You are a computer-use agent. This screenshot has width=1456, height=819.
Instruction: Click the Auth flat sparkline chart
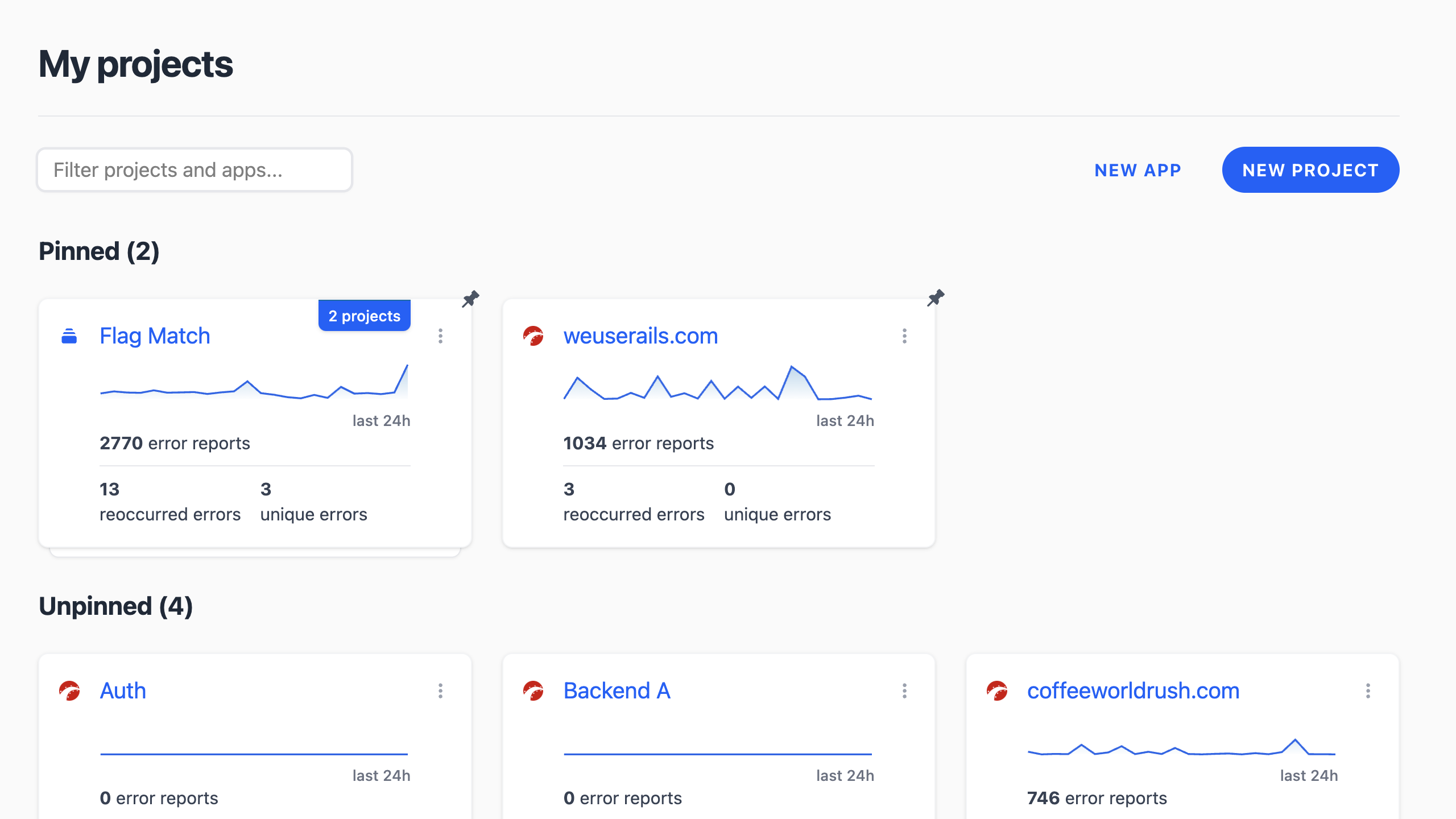(x=254, y=754)
